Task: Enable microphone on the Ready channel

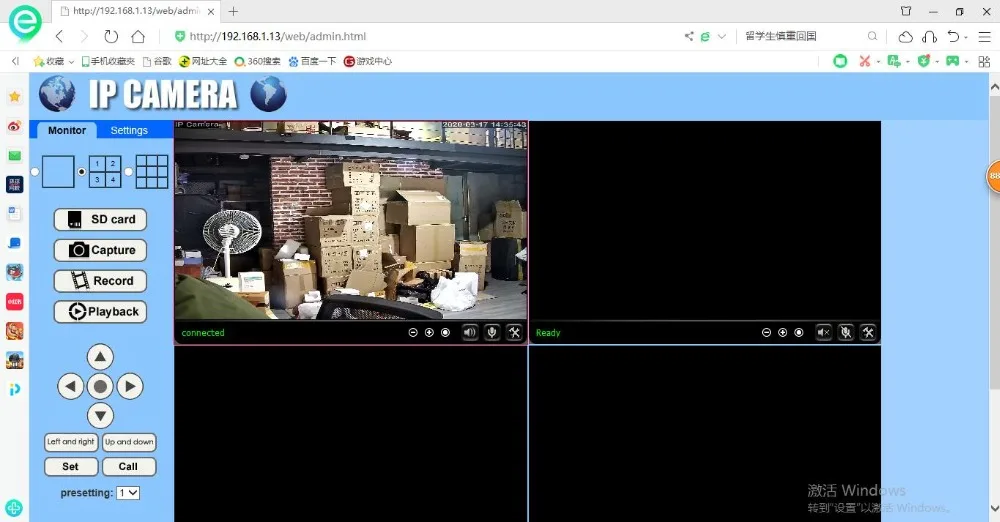Action: 846,332
